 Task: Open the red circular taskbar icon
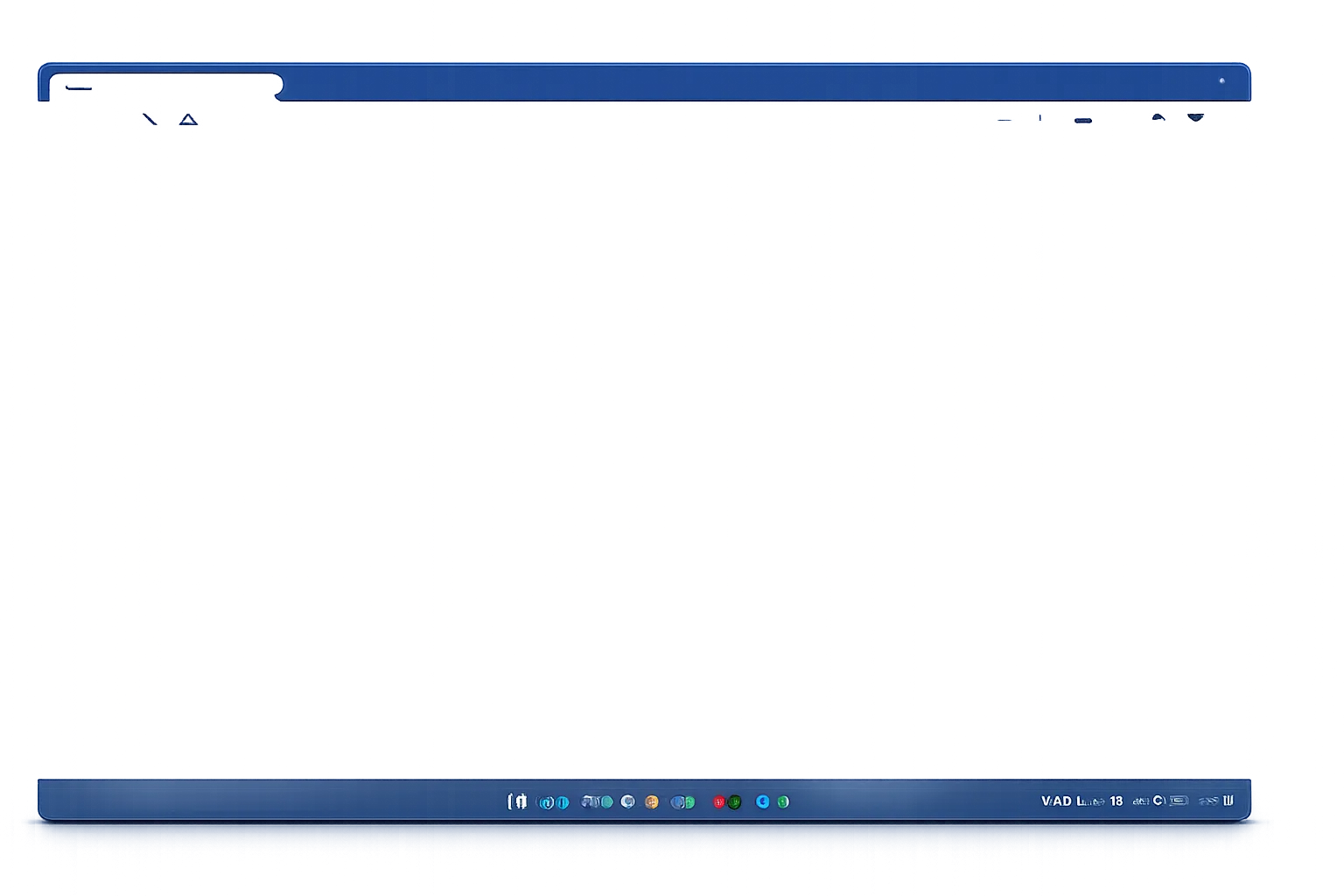(719, 801)
